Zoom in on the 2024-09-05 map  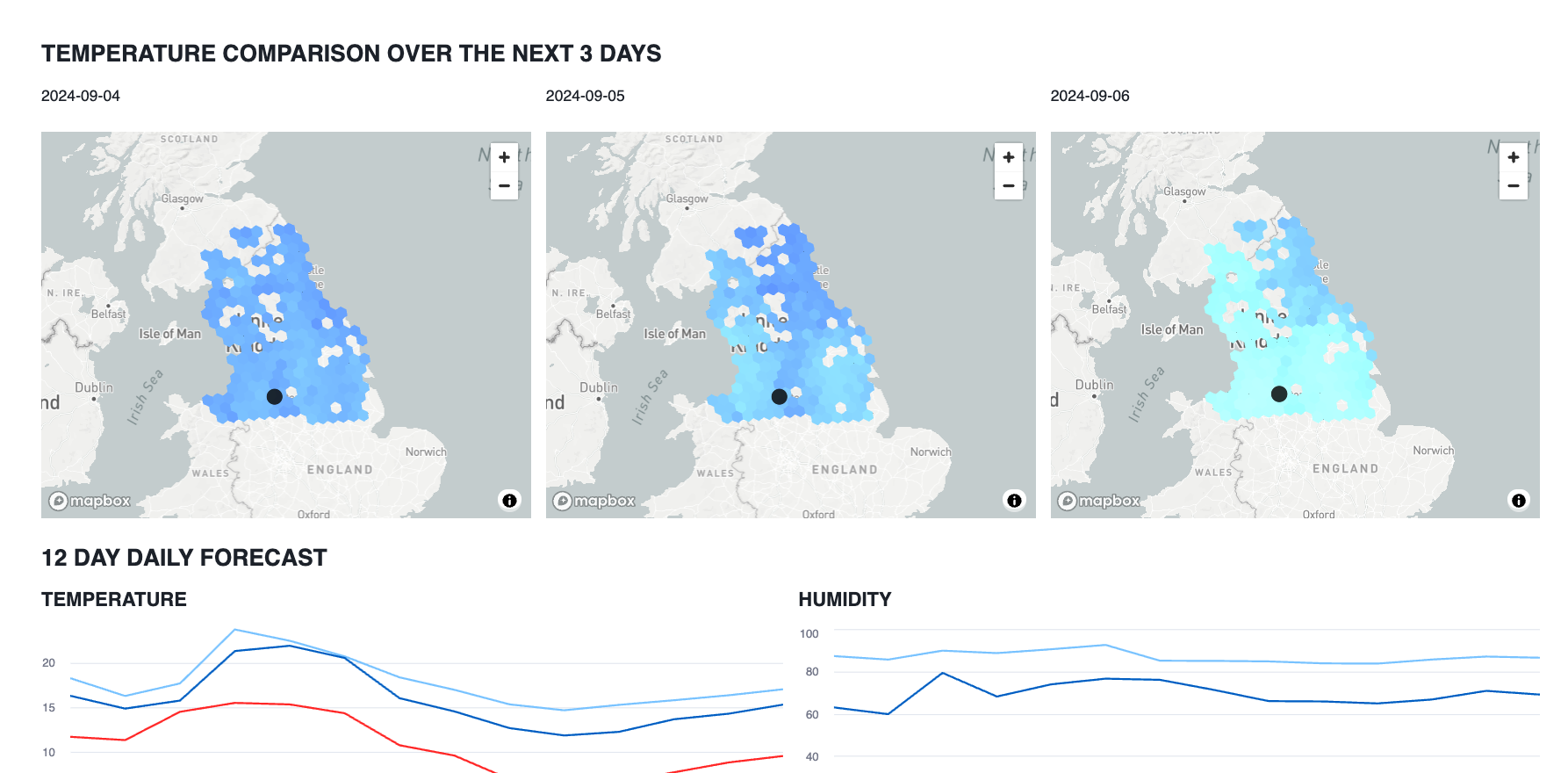point(1009,157)
